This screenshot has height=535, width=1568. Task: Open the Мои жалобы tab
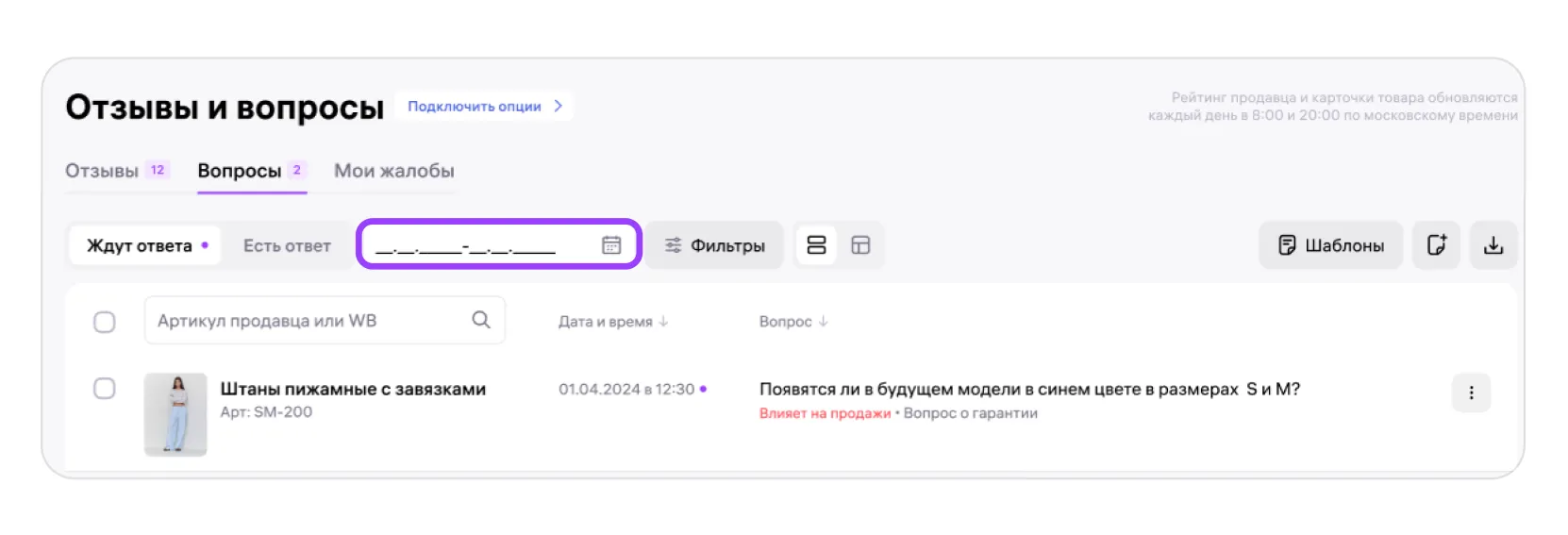(393, 171)
